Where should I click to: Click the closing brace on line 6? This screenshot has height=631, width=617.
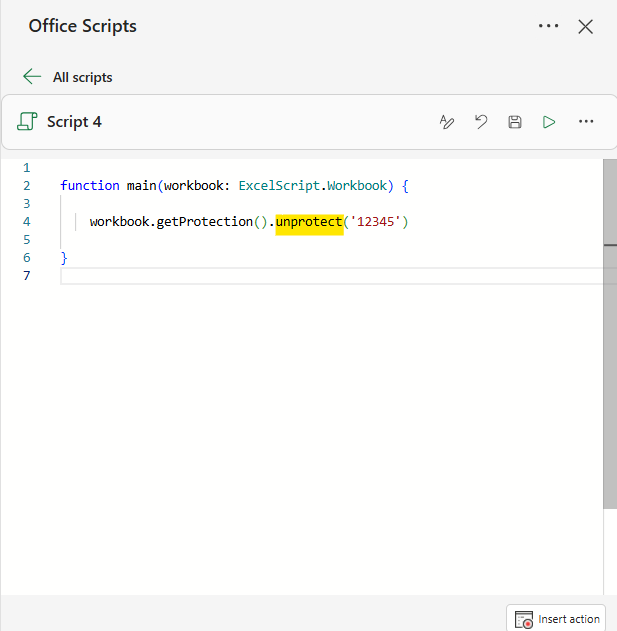[x=64, y=258]
